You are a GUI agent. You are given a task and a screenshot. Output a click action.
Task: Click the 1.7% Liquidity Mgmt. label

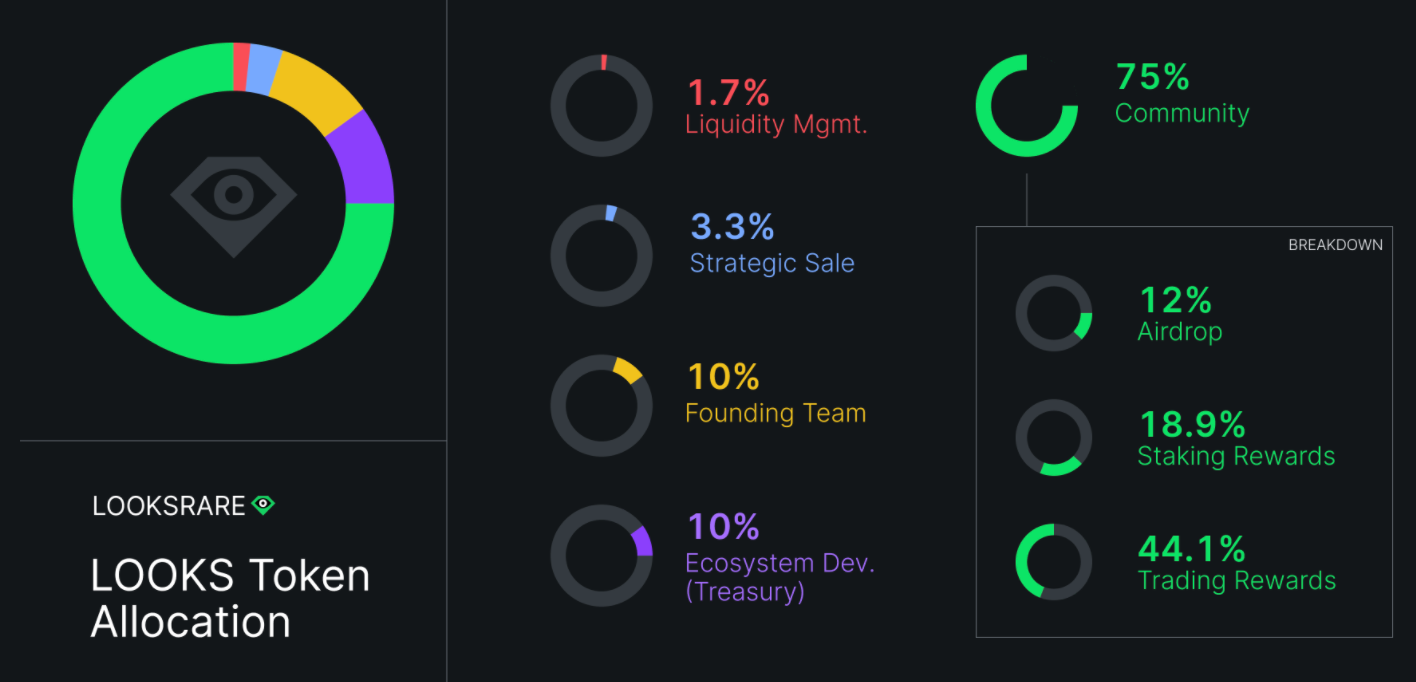pos(776,108)
